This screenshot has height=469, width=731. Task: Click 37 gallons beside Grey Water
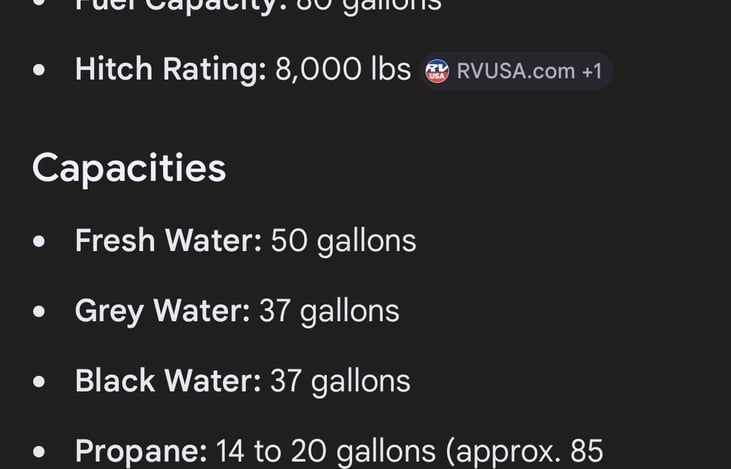point(329,311)
